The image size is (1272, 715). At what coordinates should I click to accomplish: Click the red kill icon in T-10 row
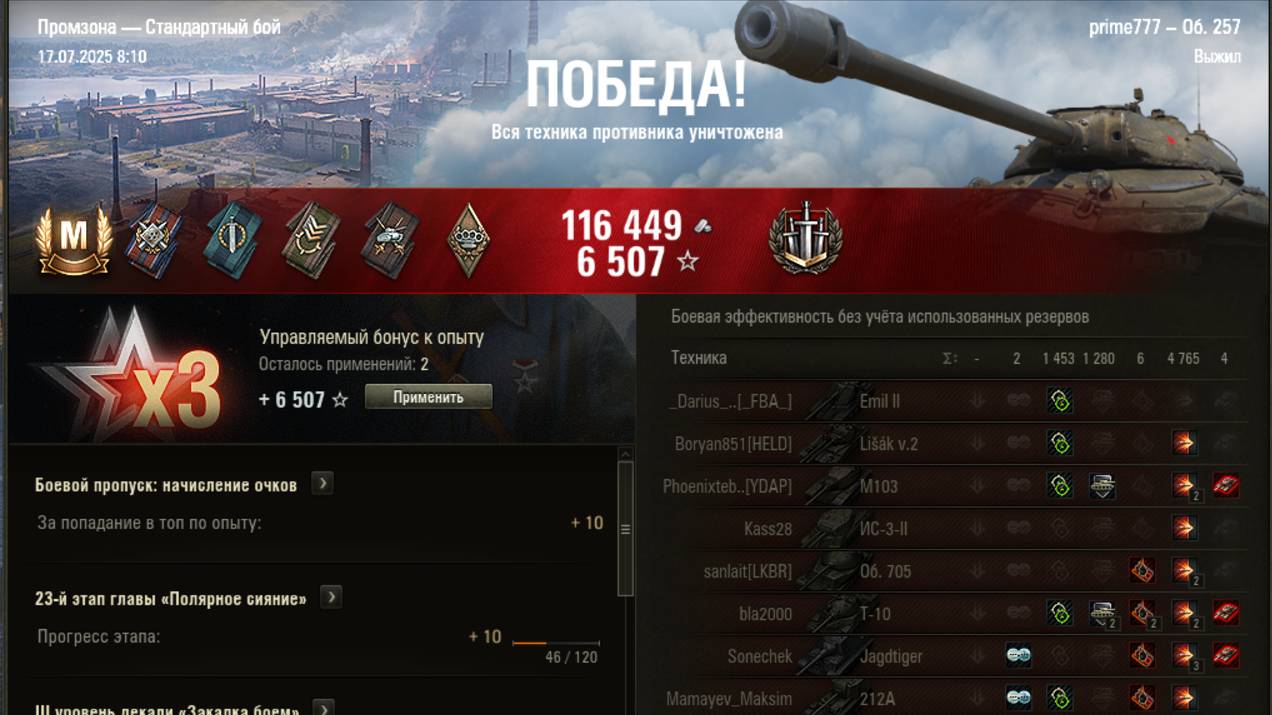pos(1225,613)
